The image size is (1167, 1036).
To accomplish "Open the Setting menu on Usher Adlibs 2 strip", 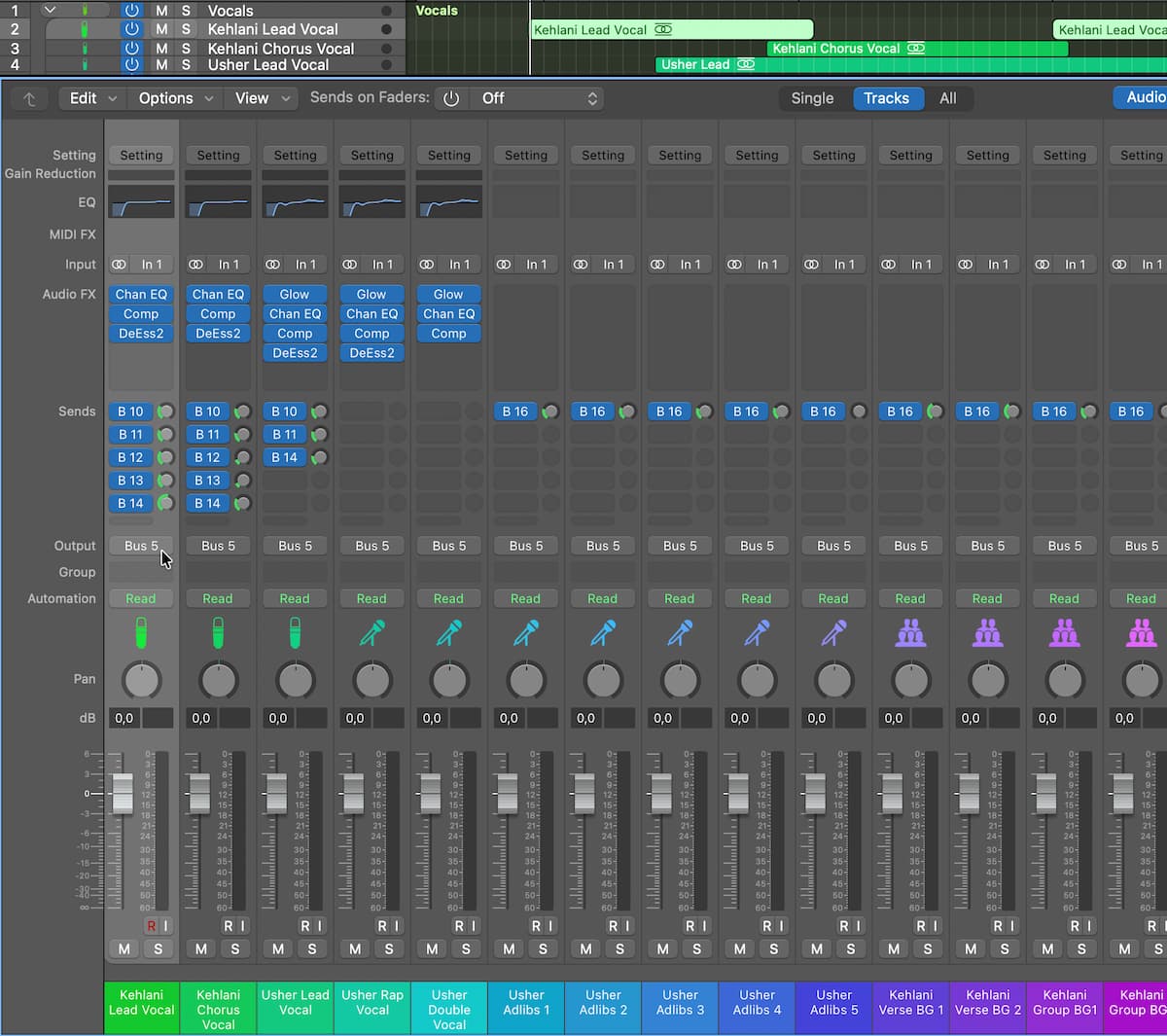I will point(603,155).
